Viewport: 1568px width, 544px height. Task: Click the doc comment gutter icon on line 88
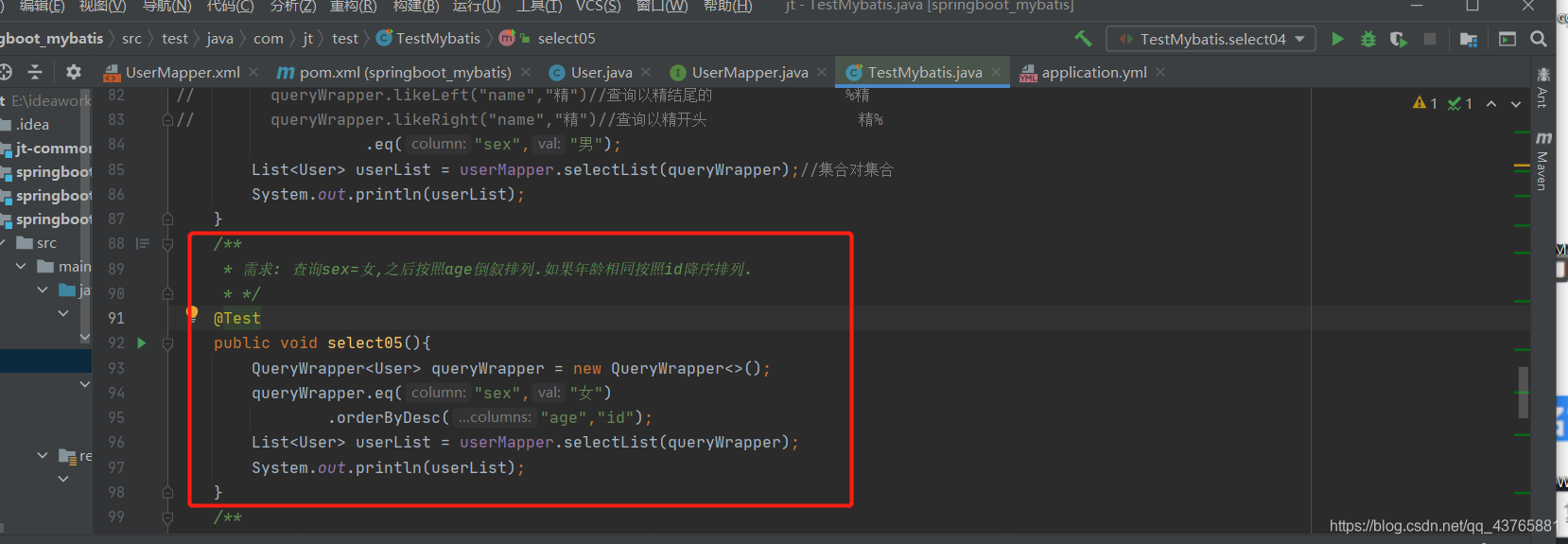coord(143,243)
